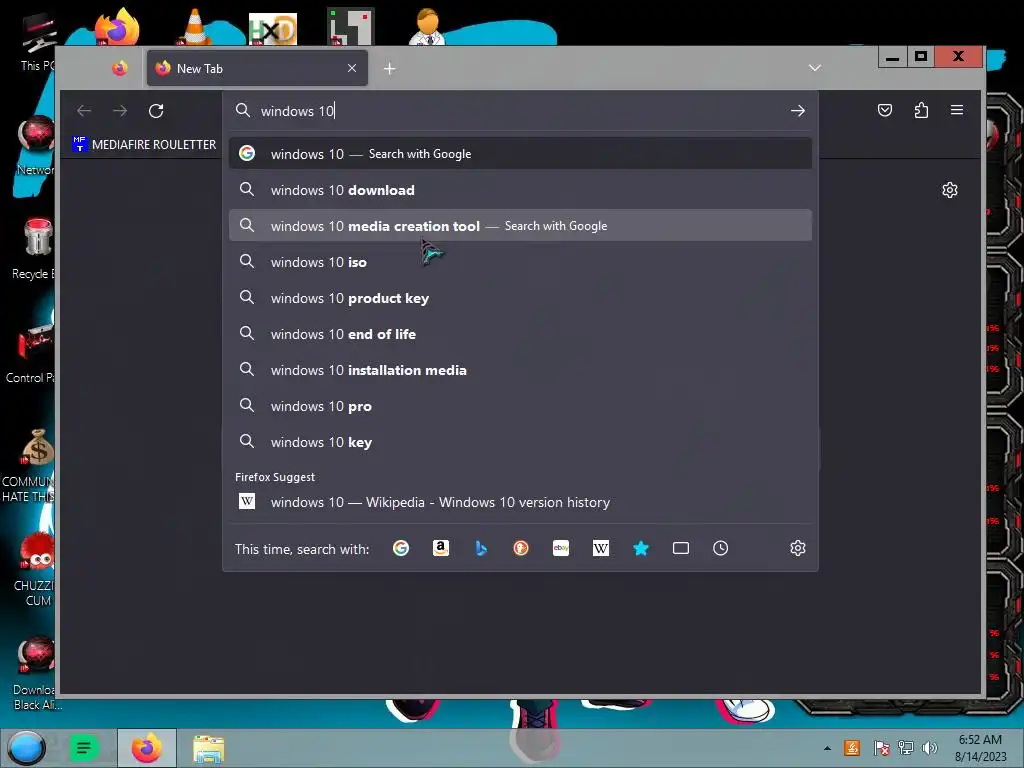Search this time with Google icon
This screenshot has height=768, width=1024.
pyautogui.click(x=401, y=549)
